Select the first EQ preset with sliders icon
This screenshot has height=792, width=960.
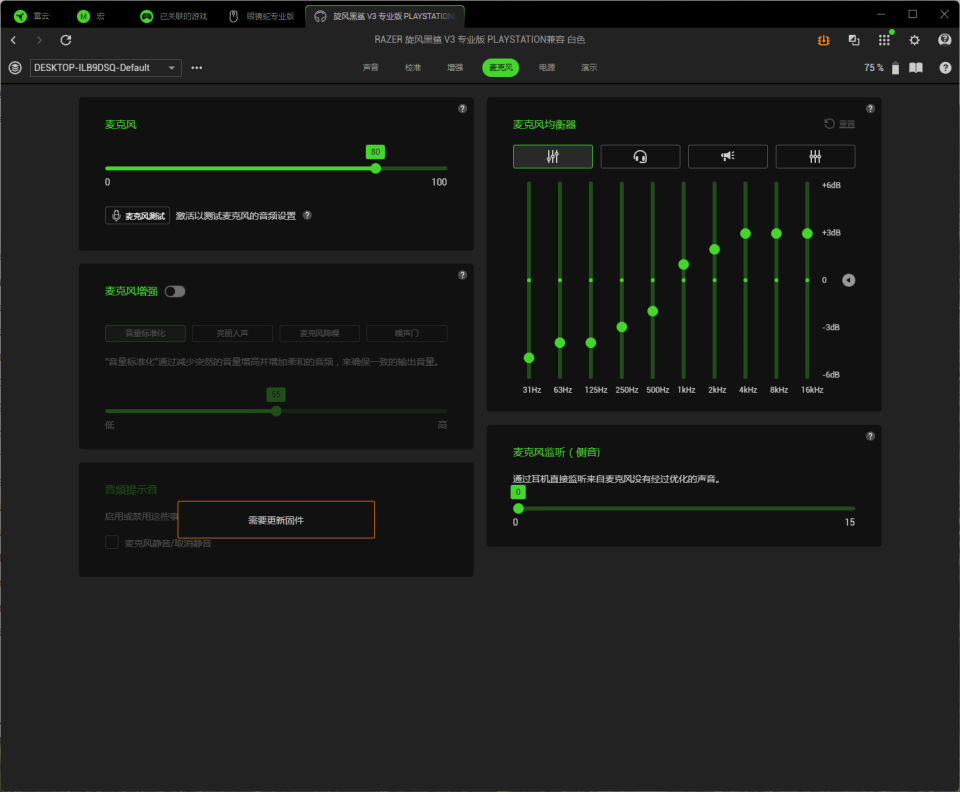(552, 157)
